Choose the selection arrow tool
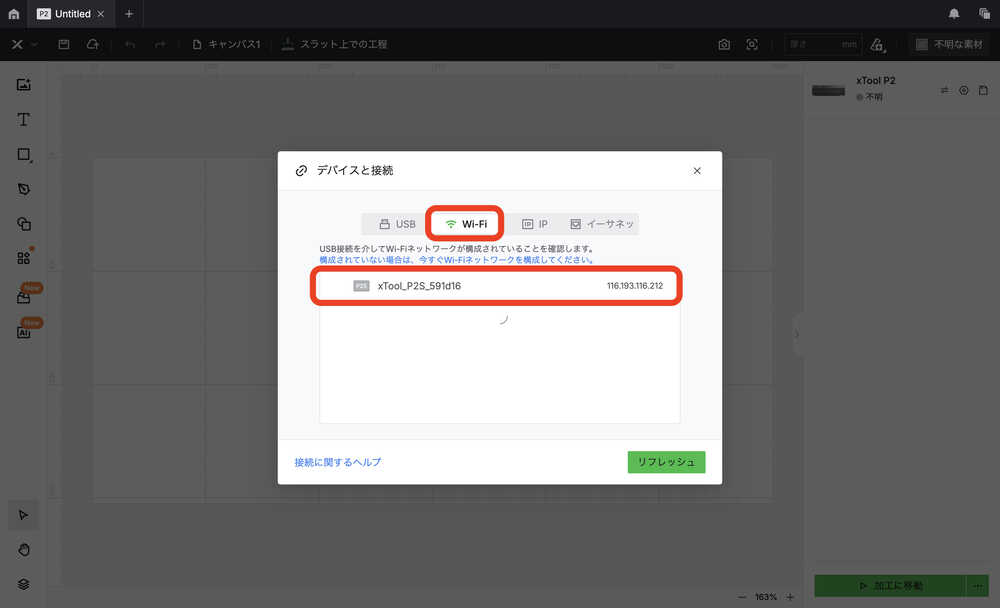 [x=24, y=514]
